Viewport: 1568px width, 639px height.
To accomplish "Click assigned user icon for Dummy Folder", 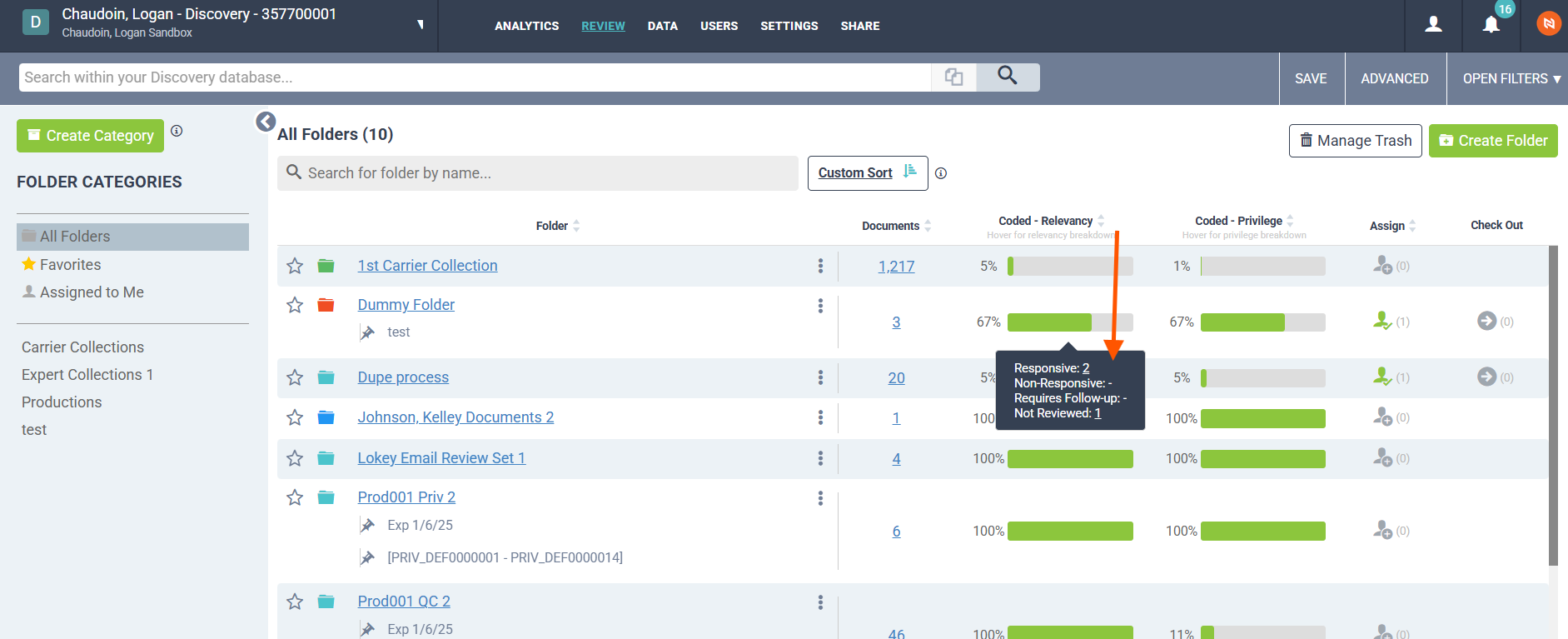I will pyautogui.click(x=1382, y=321).
